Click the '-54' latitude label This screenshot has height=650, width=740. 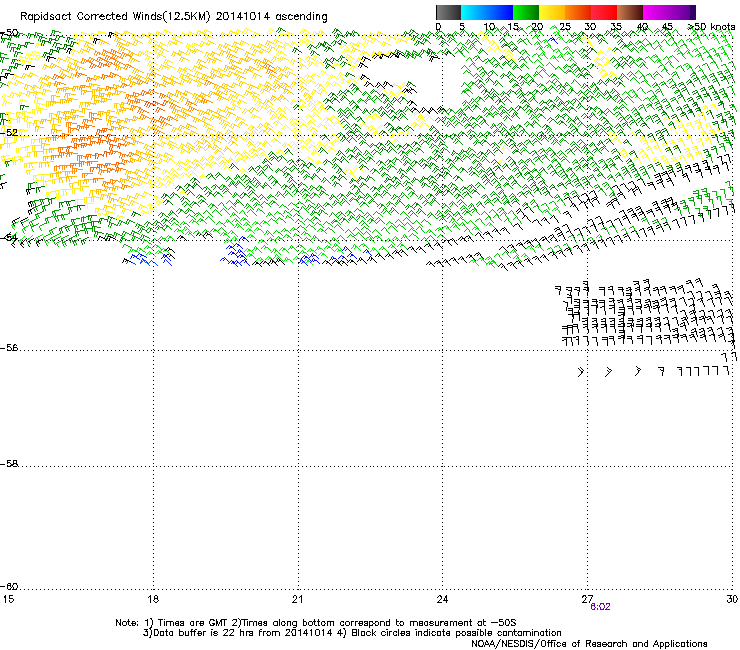(9, 237)
